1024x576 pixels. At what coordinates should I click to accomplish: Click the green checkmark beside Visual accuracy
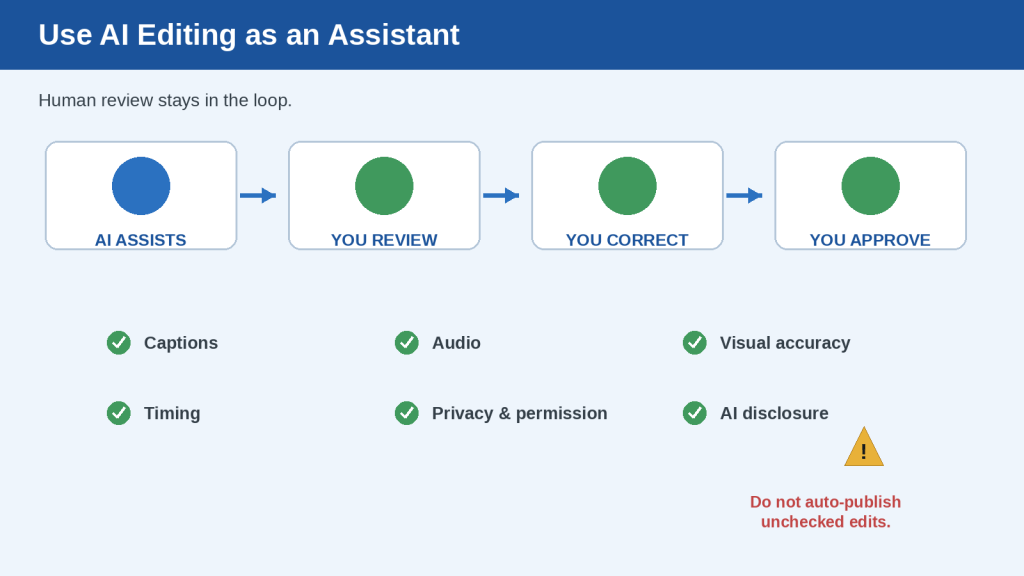pos(695,343)
